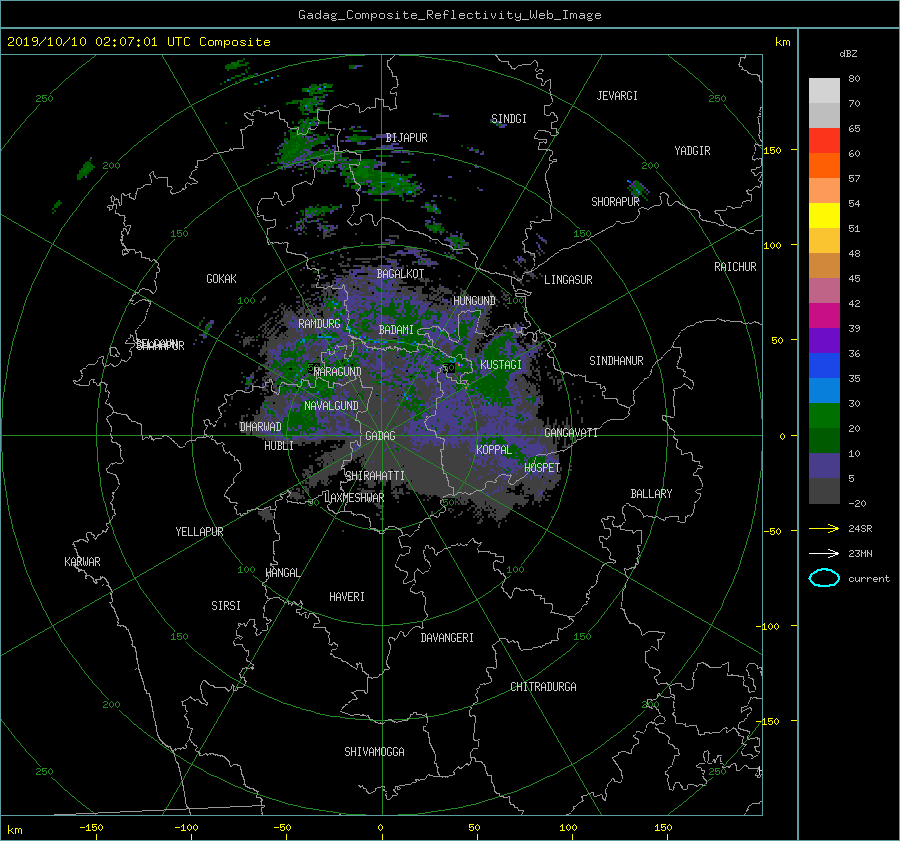Screen dimensions: 900x841
Task: Click the 'km' label at bottom left
Action: tap(15, 830)
